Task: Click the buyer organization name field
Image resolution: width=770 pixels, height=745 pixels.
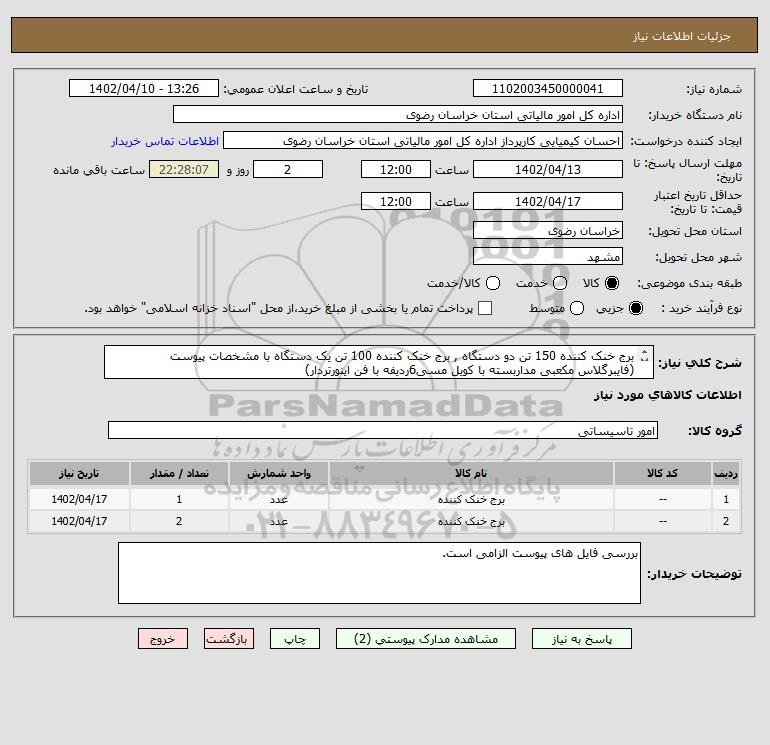Action: [398, 114]
